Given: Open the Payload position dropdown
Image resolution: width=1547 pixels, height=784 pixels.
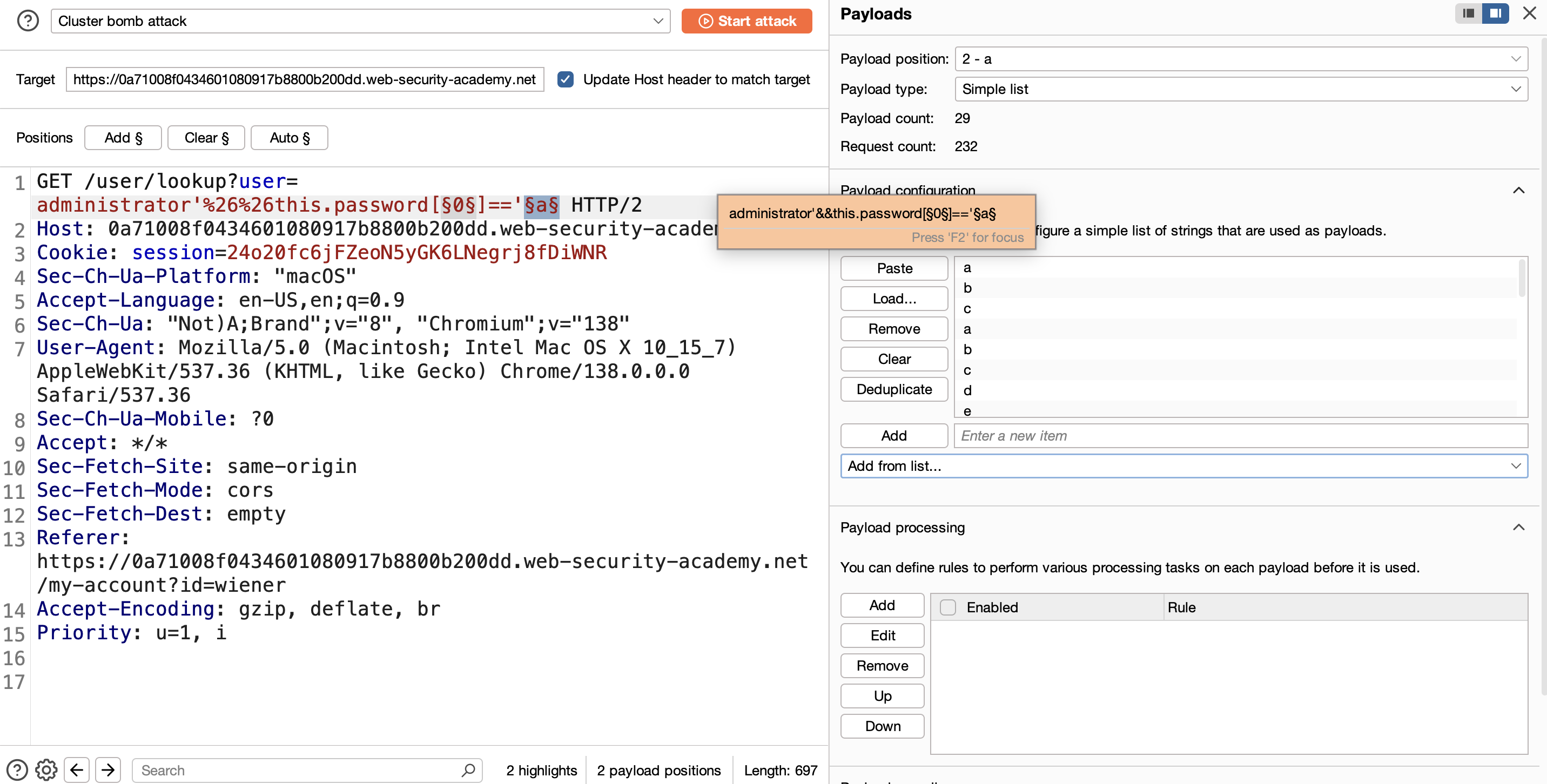Looking at the screenshot, I should click(x=1241, y=59).
